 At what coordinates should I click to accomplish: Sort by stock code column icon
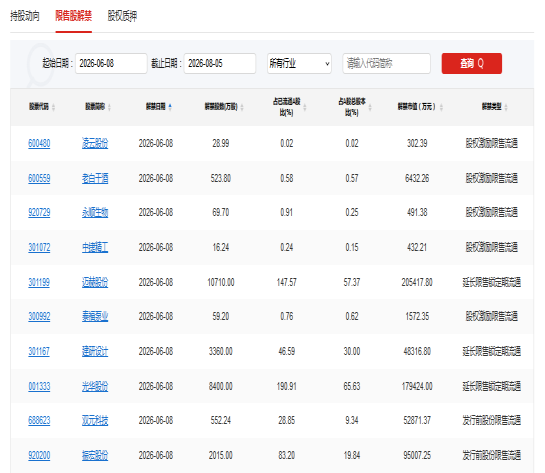54,107
